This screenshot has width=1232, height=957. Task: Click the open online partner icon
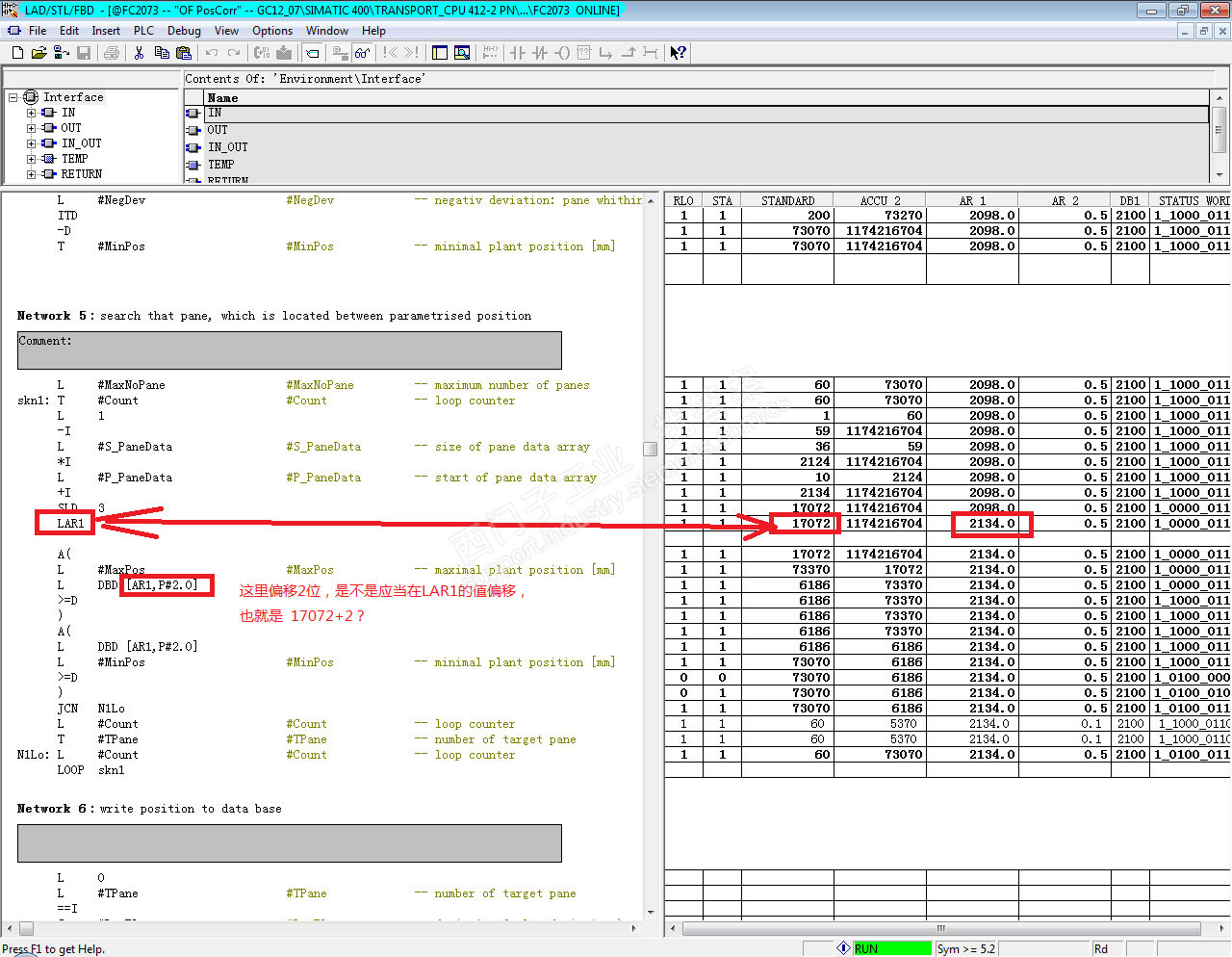pos(62,53)
